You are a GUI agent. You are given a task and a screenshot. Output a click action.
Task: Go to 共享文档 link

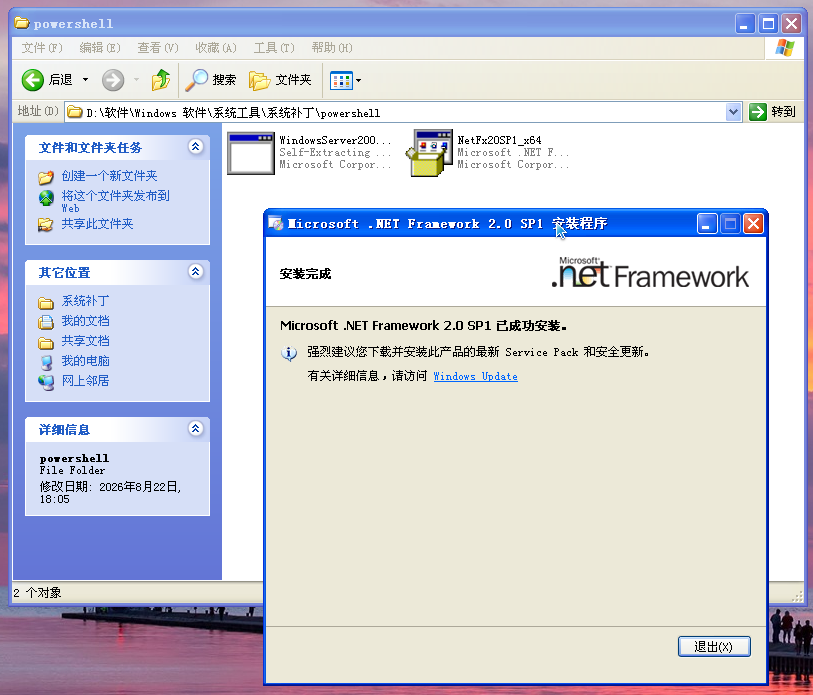click(x=86, y=341)
